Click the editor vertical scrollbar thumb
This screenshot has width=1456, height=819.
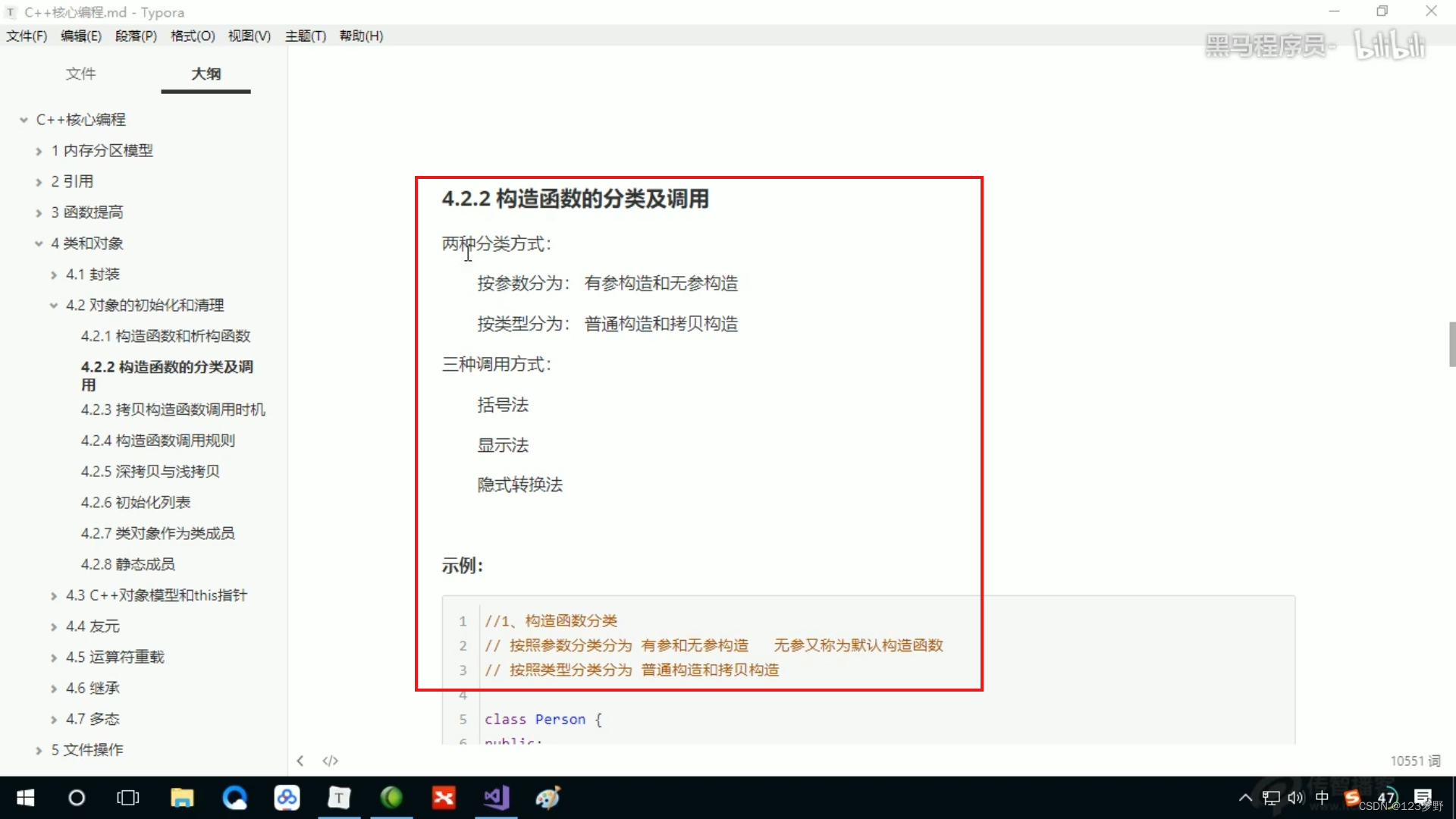click(x=1451, y=344)
